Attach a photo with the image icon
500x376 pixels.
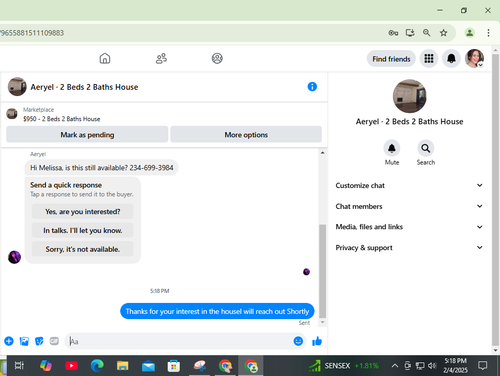click(24, 341)
